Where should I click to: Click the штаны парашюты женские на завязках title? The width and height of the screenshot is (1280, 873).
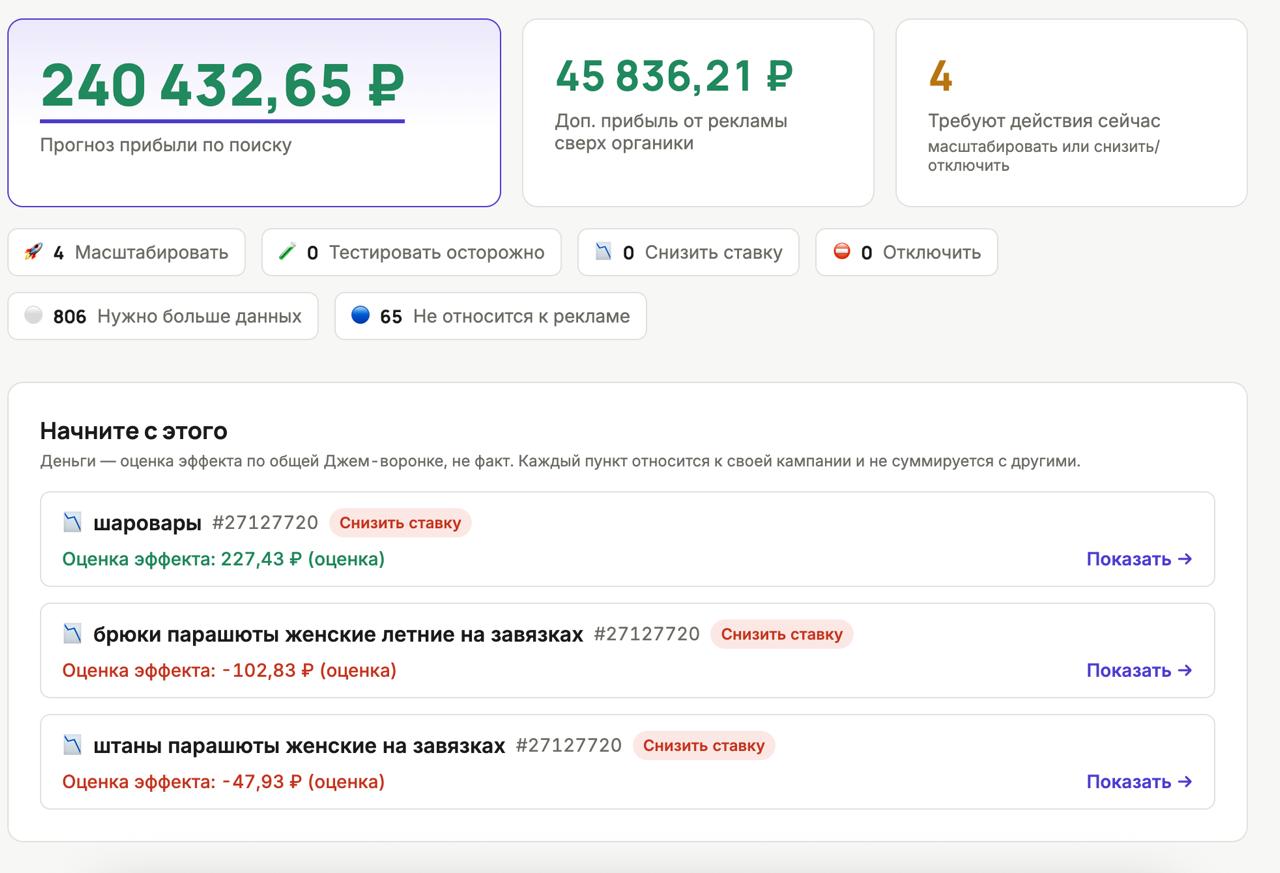(299, 746)
